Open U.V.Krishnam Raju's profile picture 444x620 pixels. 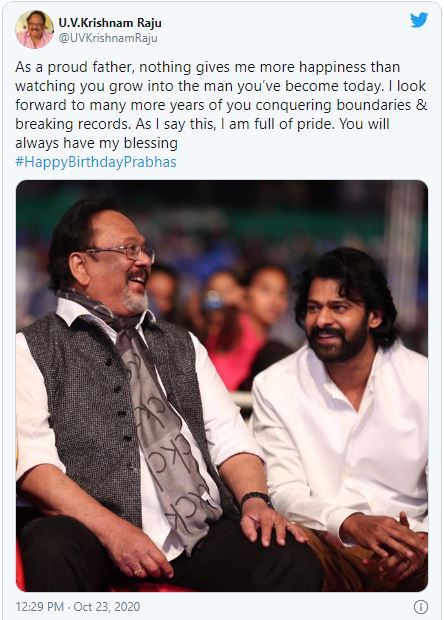pos(34,29)
